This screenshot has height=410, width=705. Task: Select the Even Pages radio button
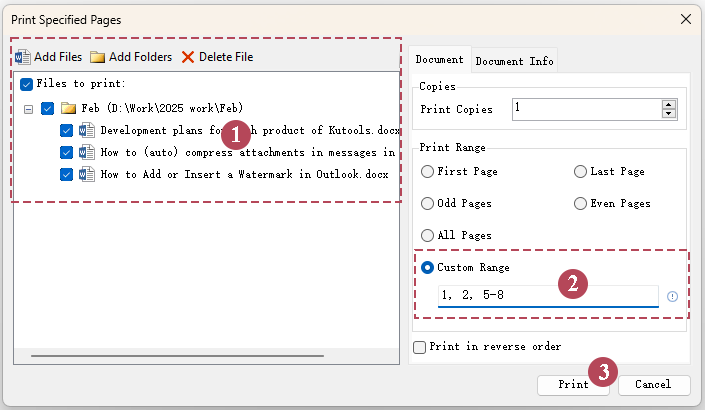580,203
